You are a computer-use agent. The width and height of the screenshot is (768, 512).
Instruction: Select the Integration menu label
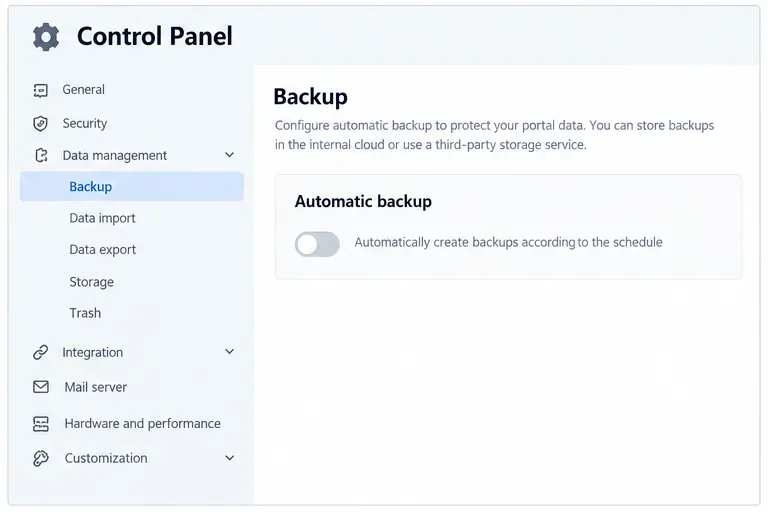[x=93, y=352]
